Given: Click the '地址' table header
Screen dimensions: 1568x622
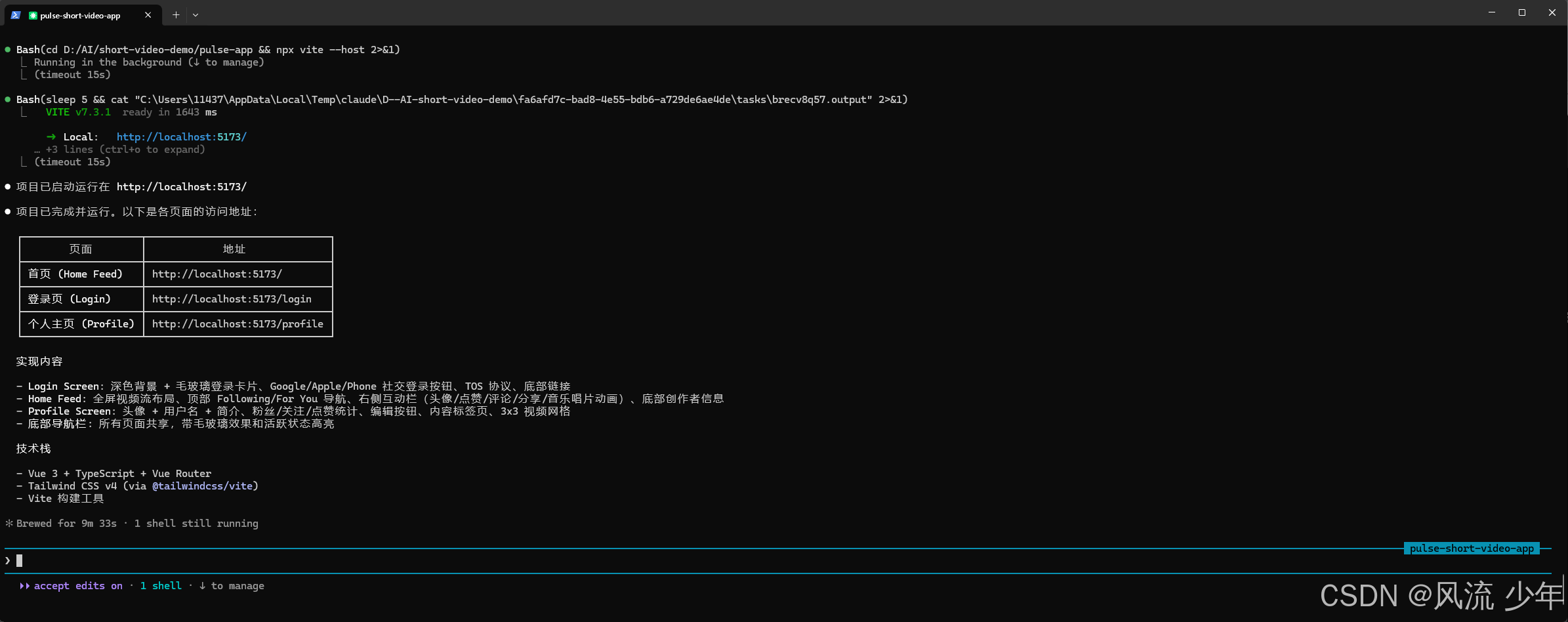Looking at the screenshot, I should 234,249.
